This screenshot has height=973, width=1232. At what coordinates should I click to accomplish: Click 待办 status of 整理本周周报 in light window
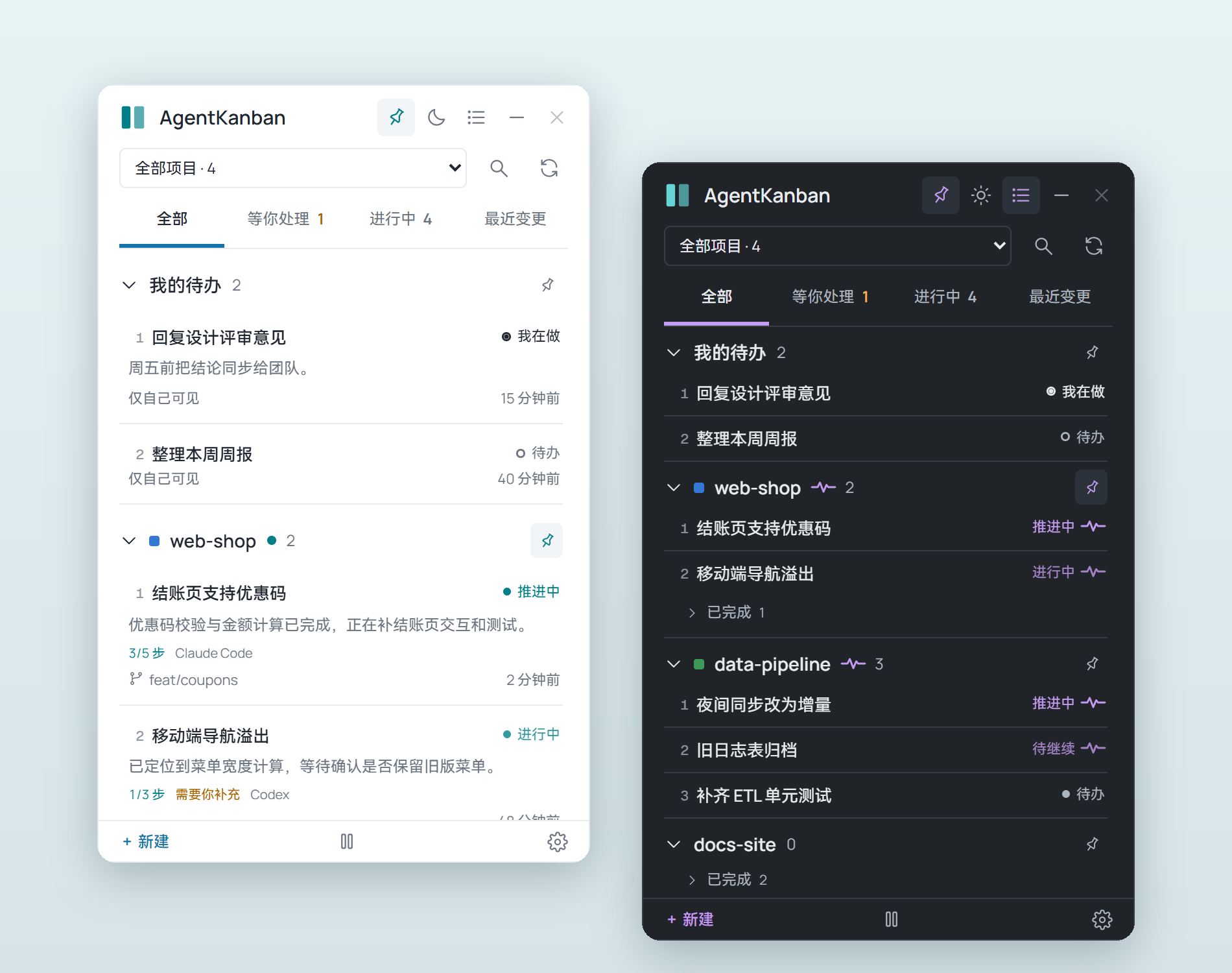click(x=538, y=453)
